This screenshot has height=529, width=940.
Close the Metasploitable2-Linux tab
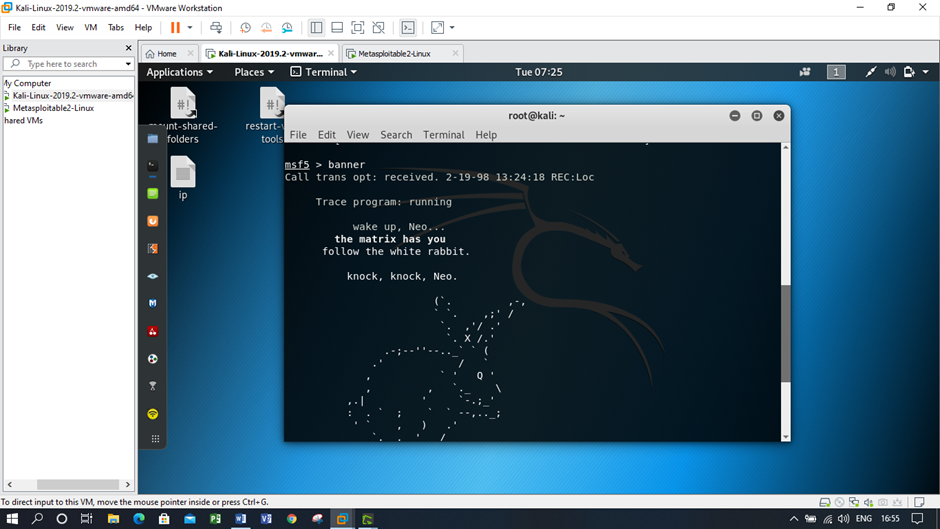455,53
